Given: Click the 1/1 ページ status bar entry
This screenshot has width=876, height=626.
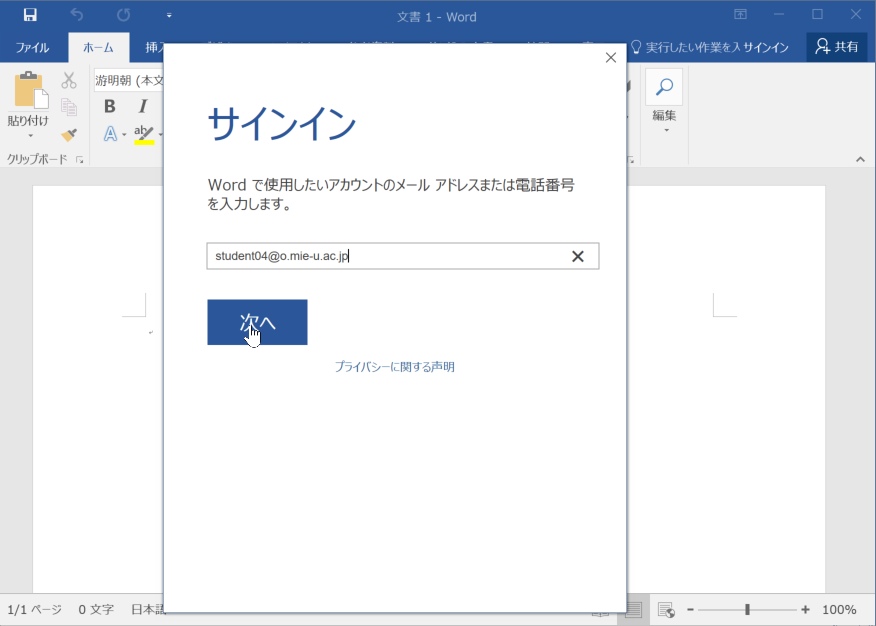Looking at the screenshot, I should [x=35, y=609].
